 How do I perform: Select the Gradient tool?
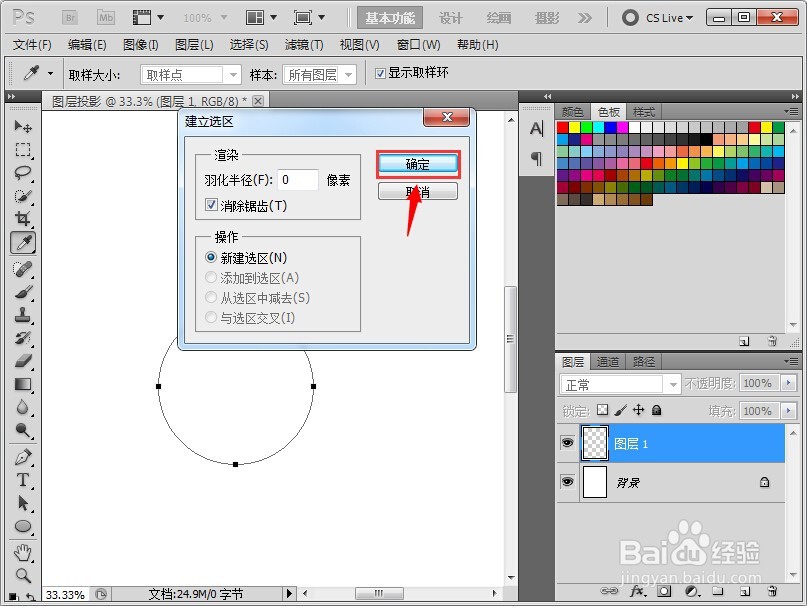(23, 385)
